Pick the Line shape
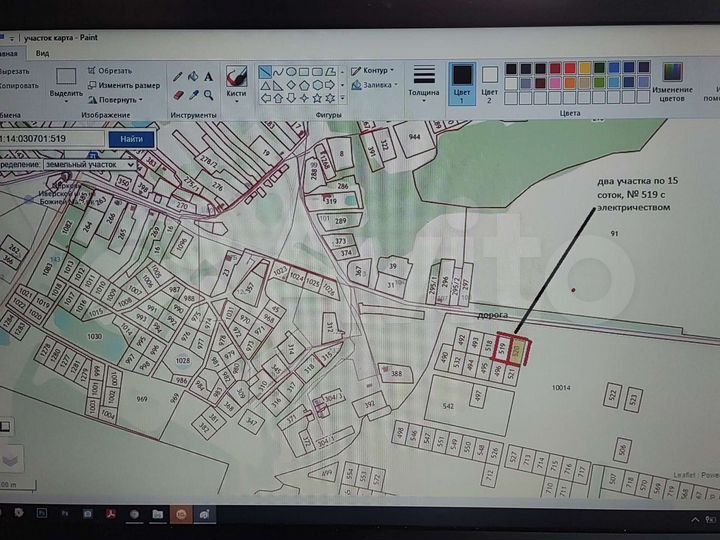This screenshot has width=720, height=540. click(x=264, y=72)
